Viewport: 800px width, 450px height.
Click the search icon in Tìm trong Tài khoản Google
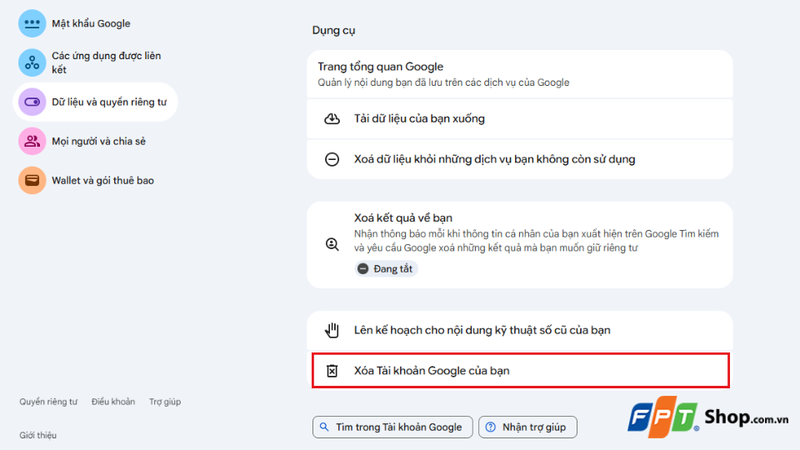[x=324, y=427]
